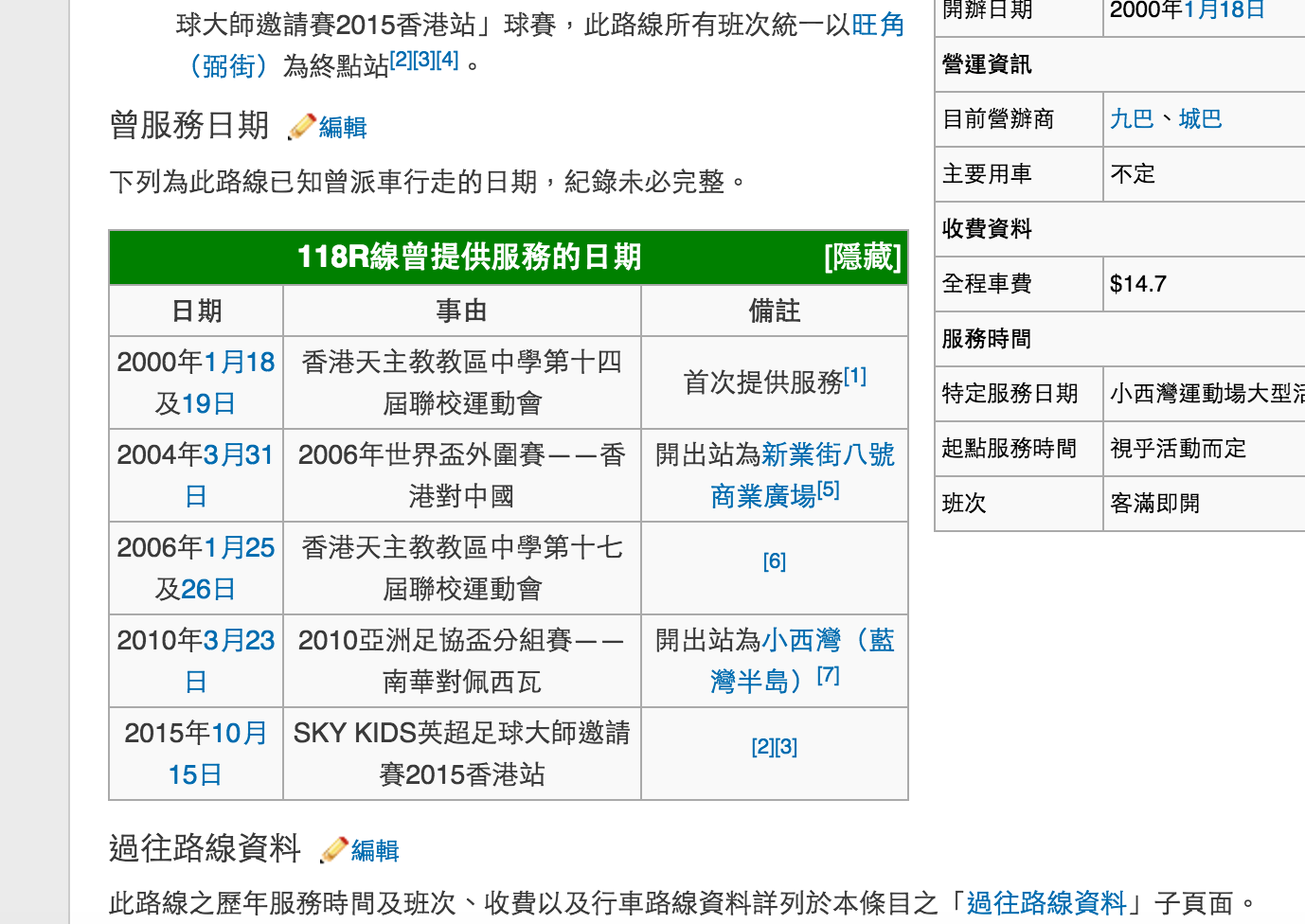Select the 曾服務日期 section heading
Image resolution: width=1305 pixels, height=924 pixels.
[189, 125]
